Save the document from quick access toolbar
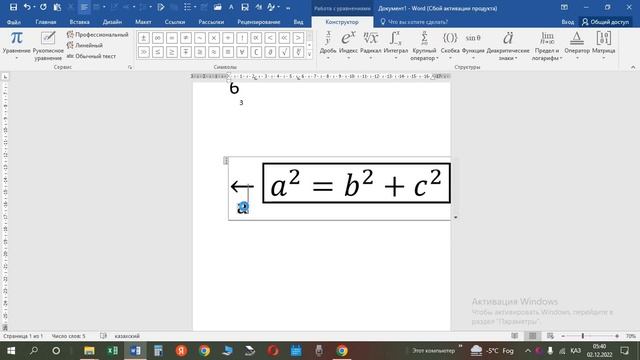 [13, 7]
